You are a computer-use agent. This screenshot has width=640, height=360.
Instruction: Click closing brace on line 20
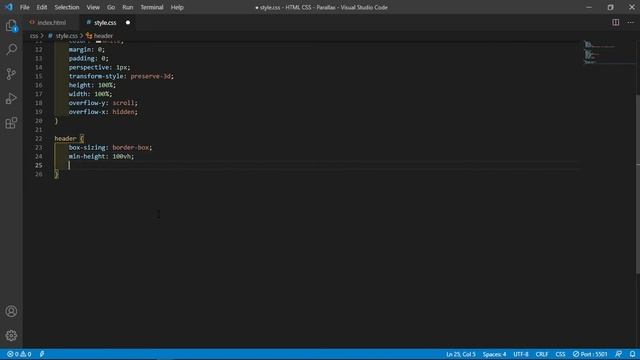tap(56, 121)
